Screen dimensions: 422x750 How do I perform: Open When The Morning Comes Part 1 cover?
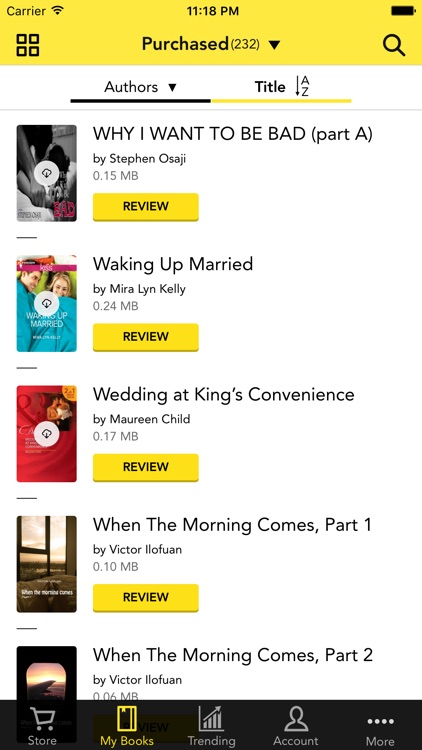[x=46, y=564]
